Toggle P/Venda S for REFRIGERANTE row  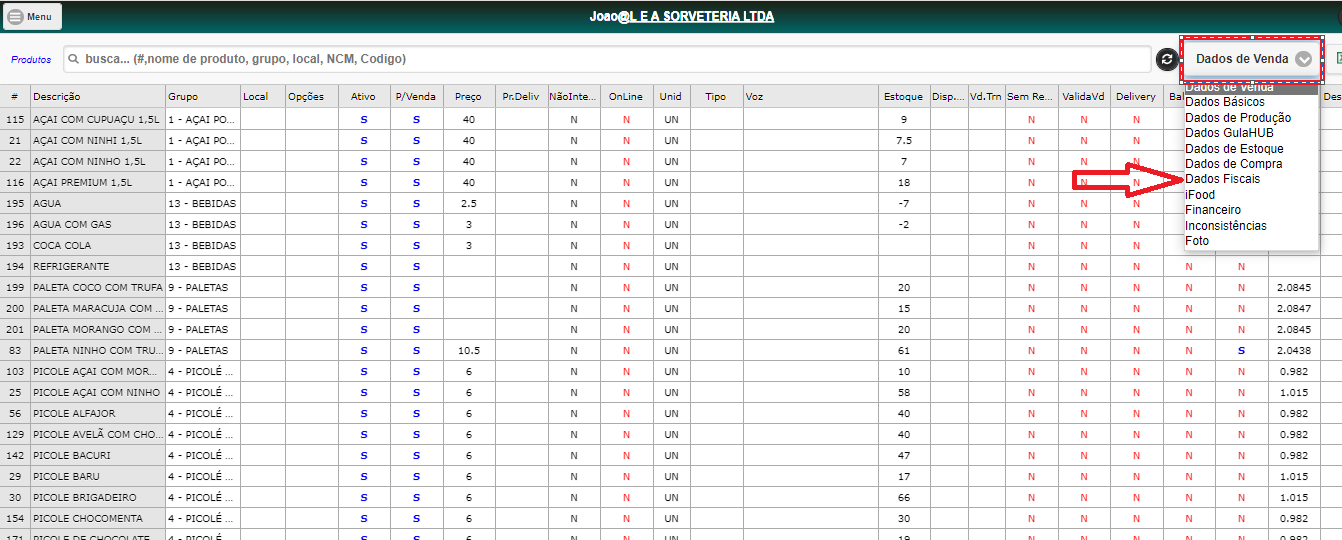pos(416,267)
